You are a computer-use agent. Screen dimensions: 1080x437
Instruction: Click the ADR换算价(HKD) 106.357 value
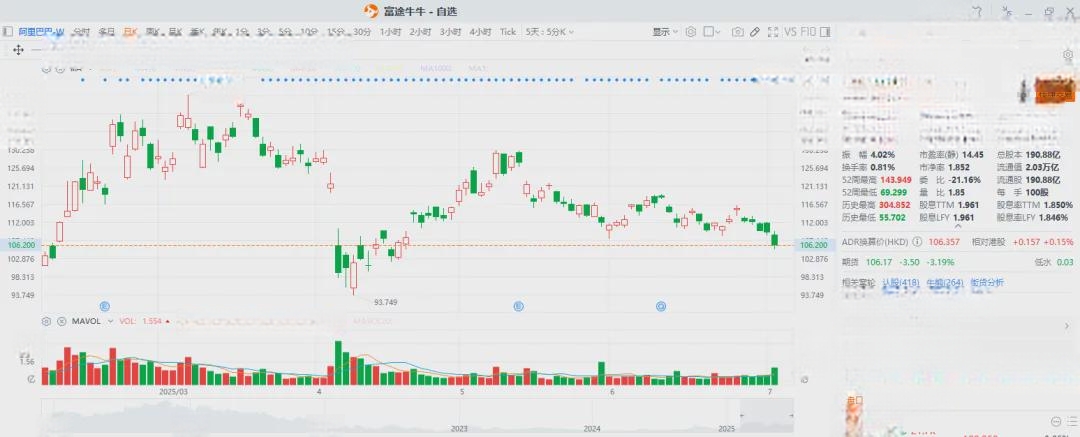tap(943, 242)
